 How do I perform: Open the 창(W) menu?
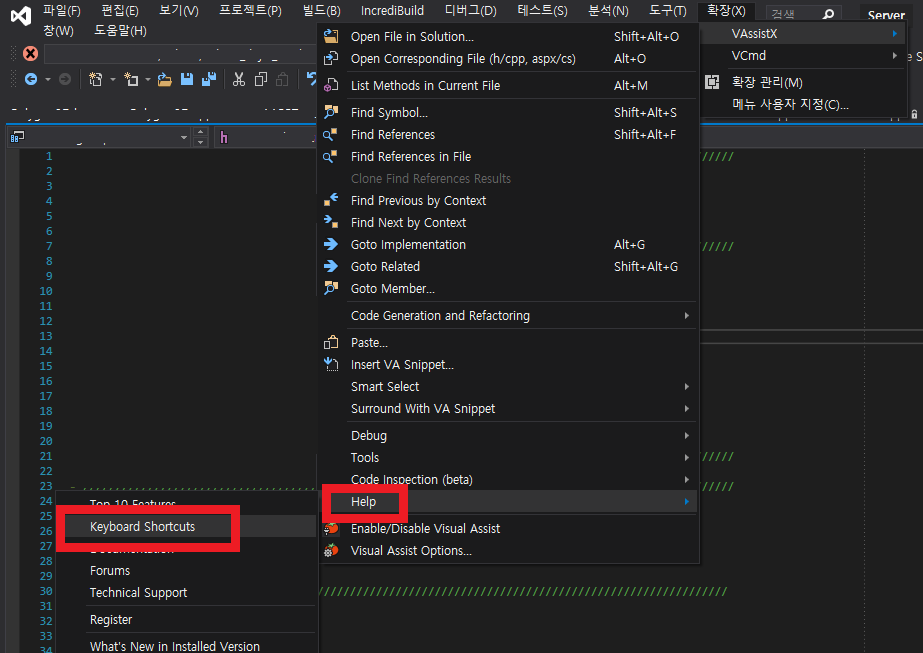point(58,31)
